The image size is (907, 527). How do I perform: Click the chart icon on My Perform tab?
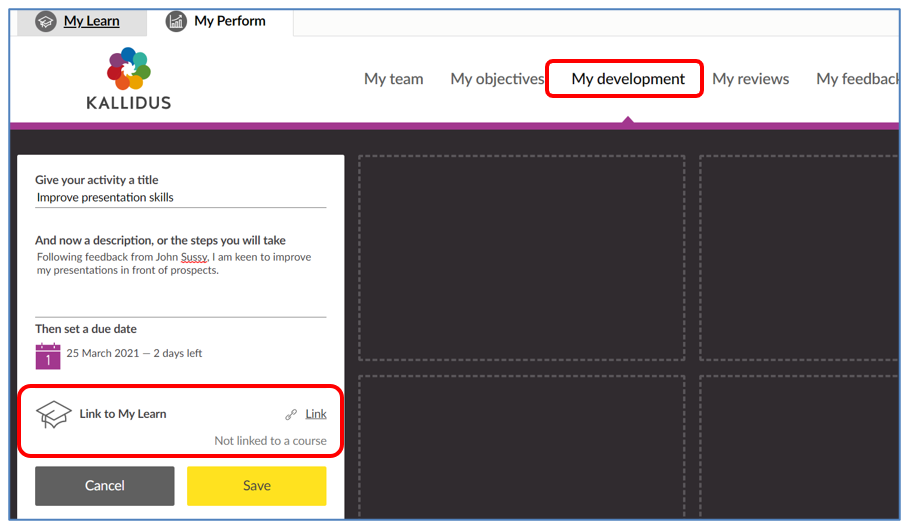[x=176, y=21]
